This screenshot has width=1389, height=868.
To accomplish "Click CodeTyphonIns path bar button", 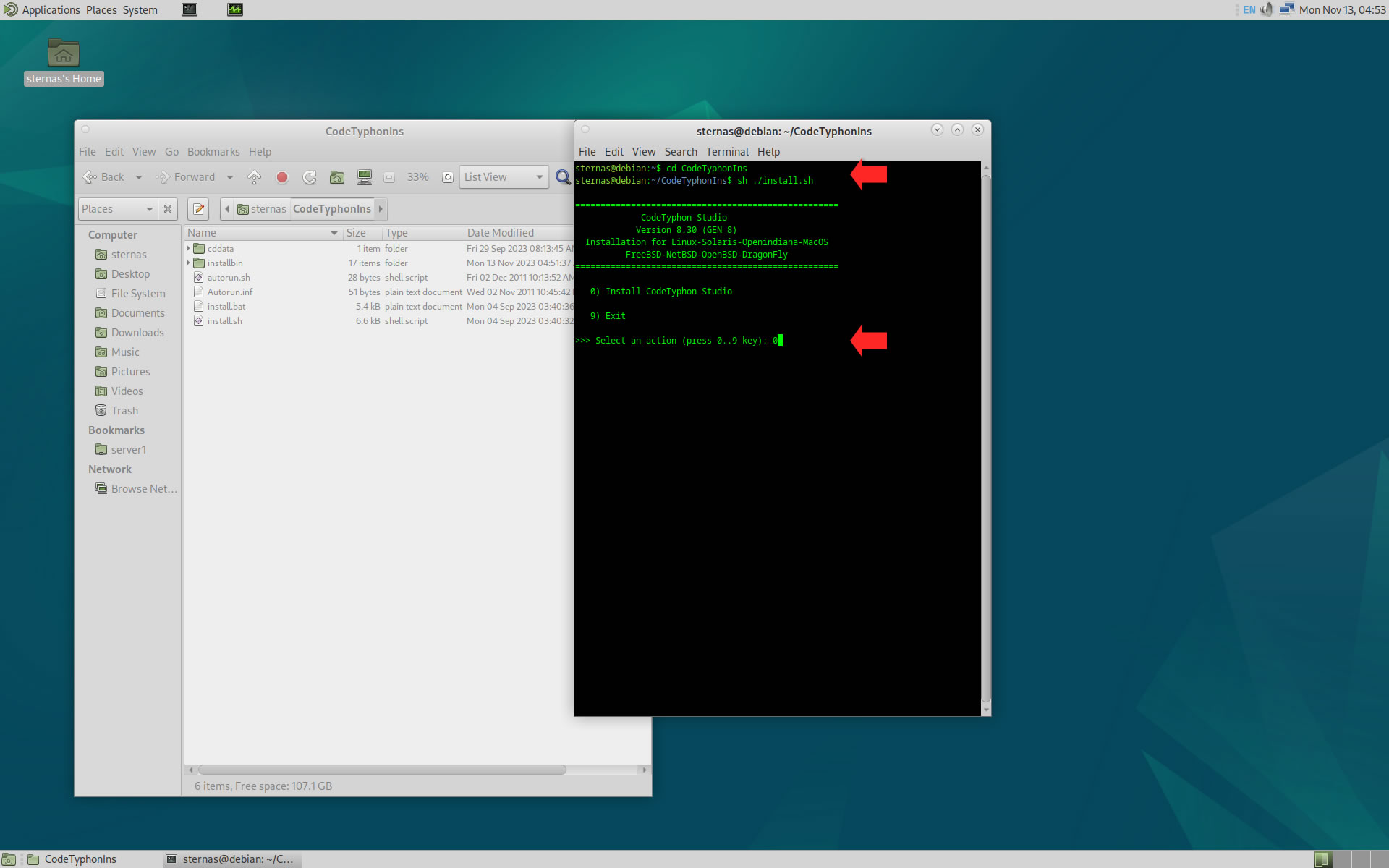I will point(332,209).
